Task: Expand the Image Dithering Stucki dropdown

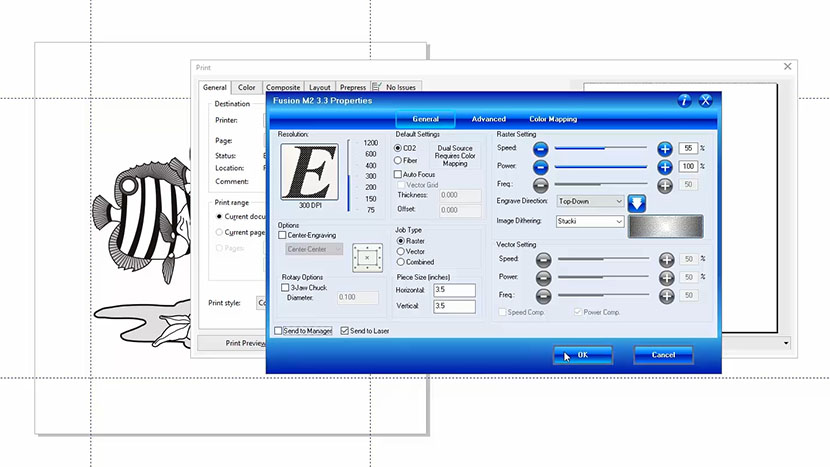Action: (591, 221)
